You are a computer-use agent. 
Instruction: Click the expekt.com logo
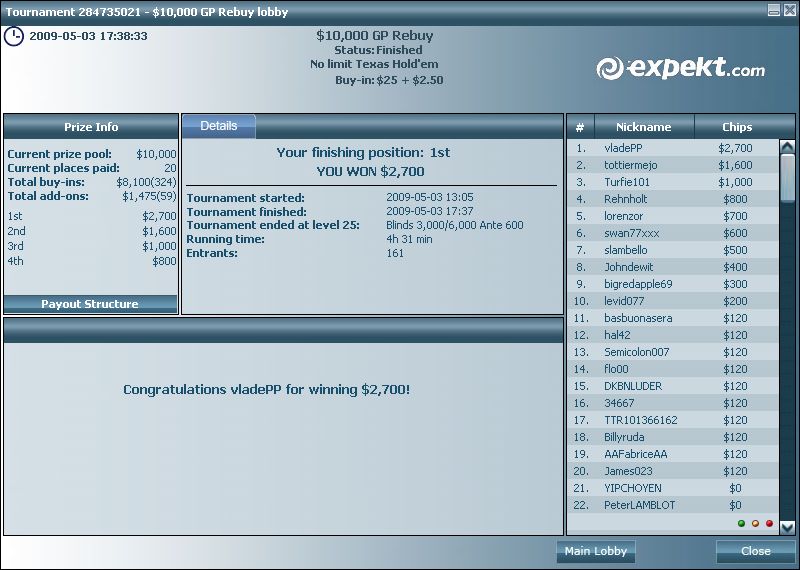[x=681, y=68]
